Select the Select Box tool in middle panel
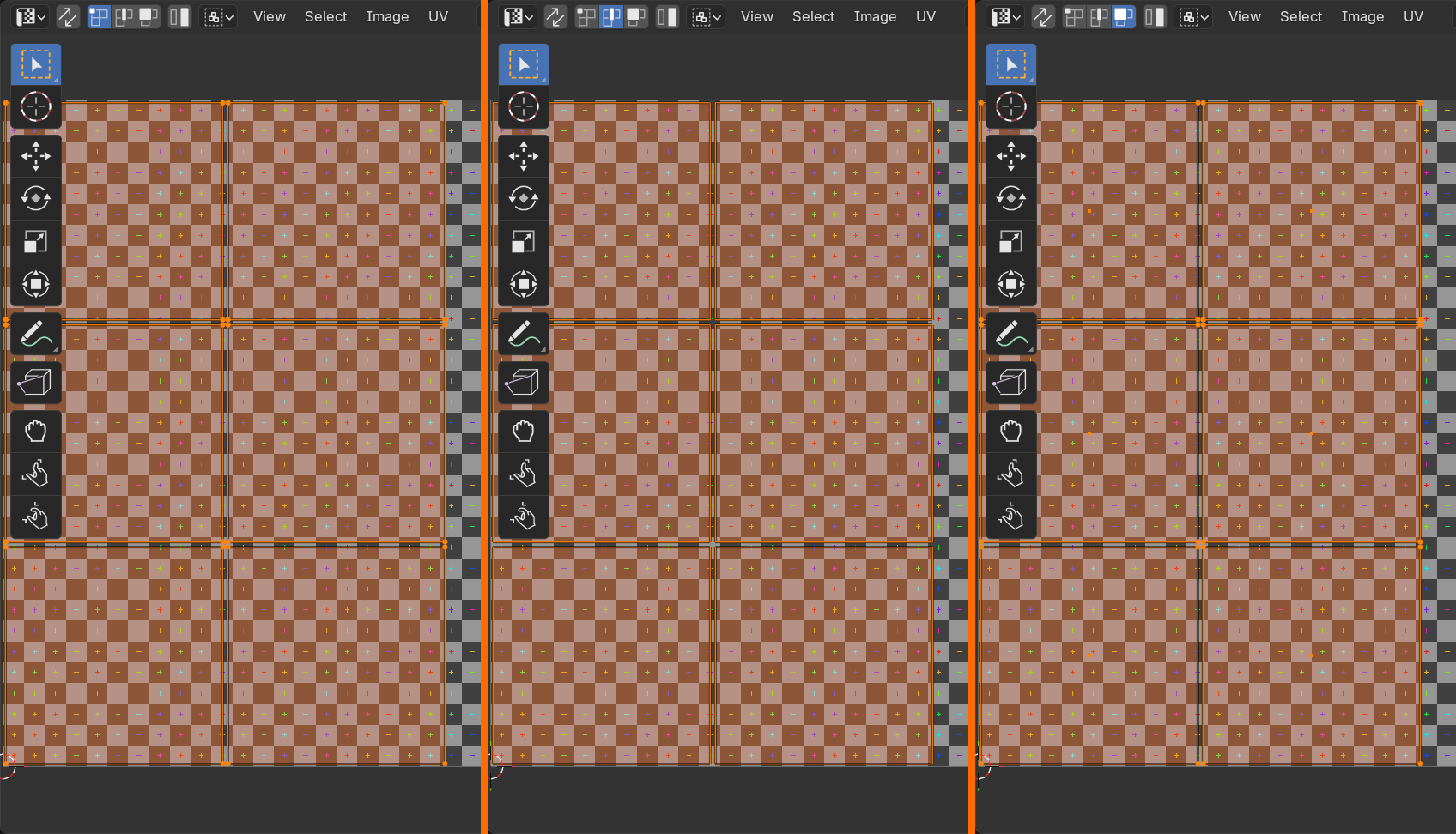 tap(524, 64)
